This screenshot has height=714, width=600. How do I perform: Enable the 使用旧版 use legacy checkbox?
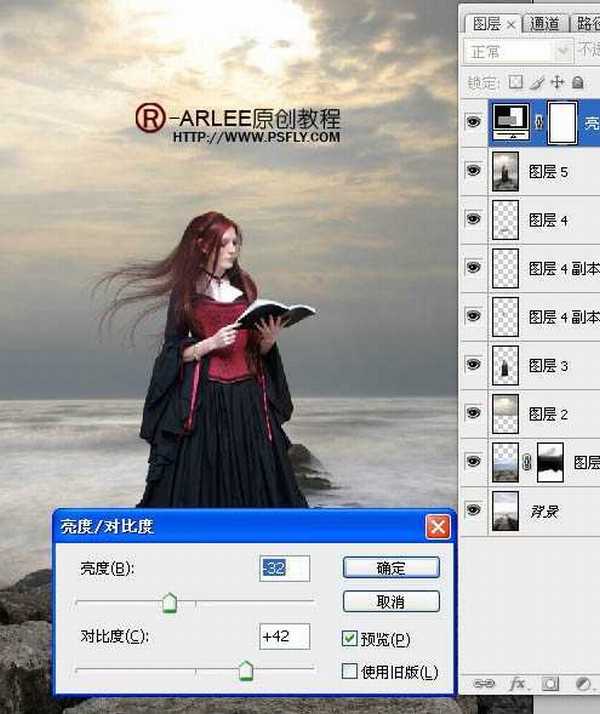[x=350, y=671]
